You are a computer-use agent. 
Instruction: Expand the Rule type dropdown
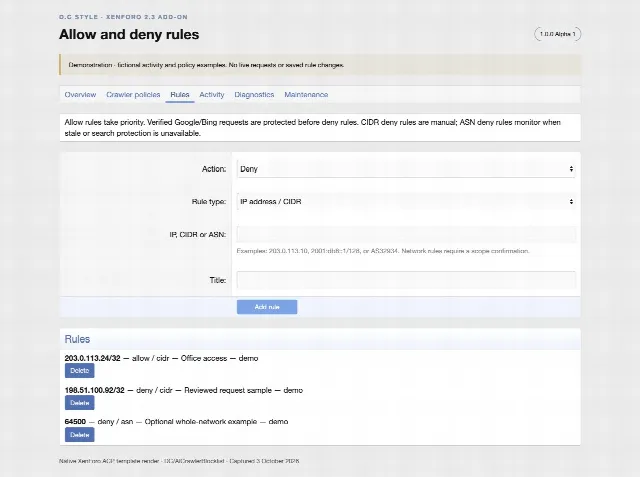(x=406, y=202)
